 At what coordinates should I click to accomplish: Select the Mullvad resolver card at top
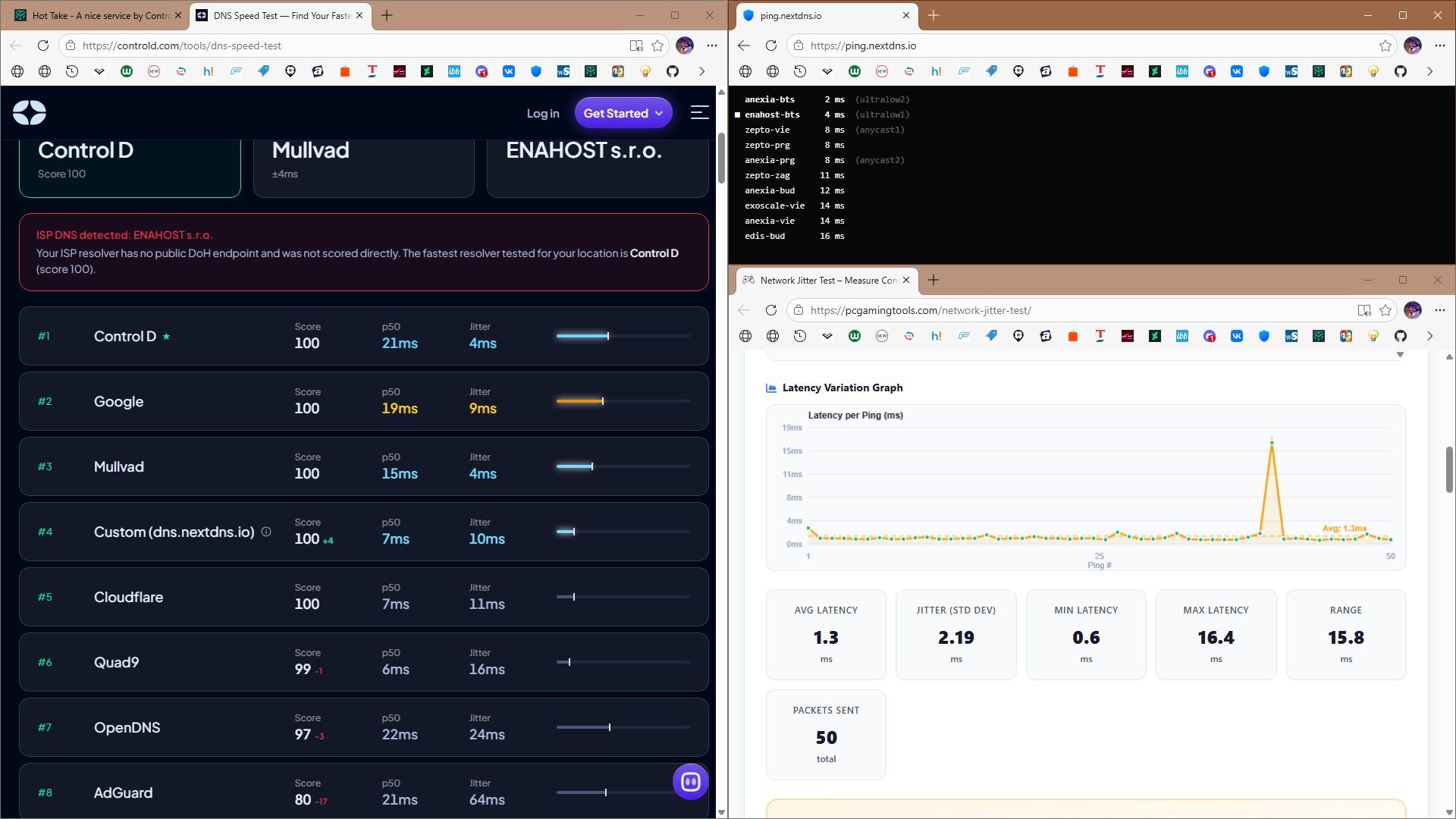click(x=364, y=168)
